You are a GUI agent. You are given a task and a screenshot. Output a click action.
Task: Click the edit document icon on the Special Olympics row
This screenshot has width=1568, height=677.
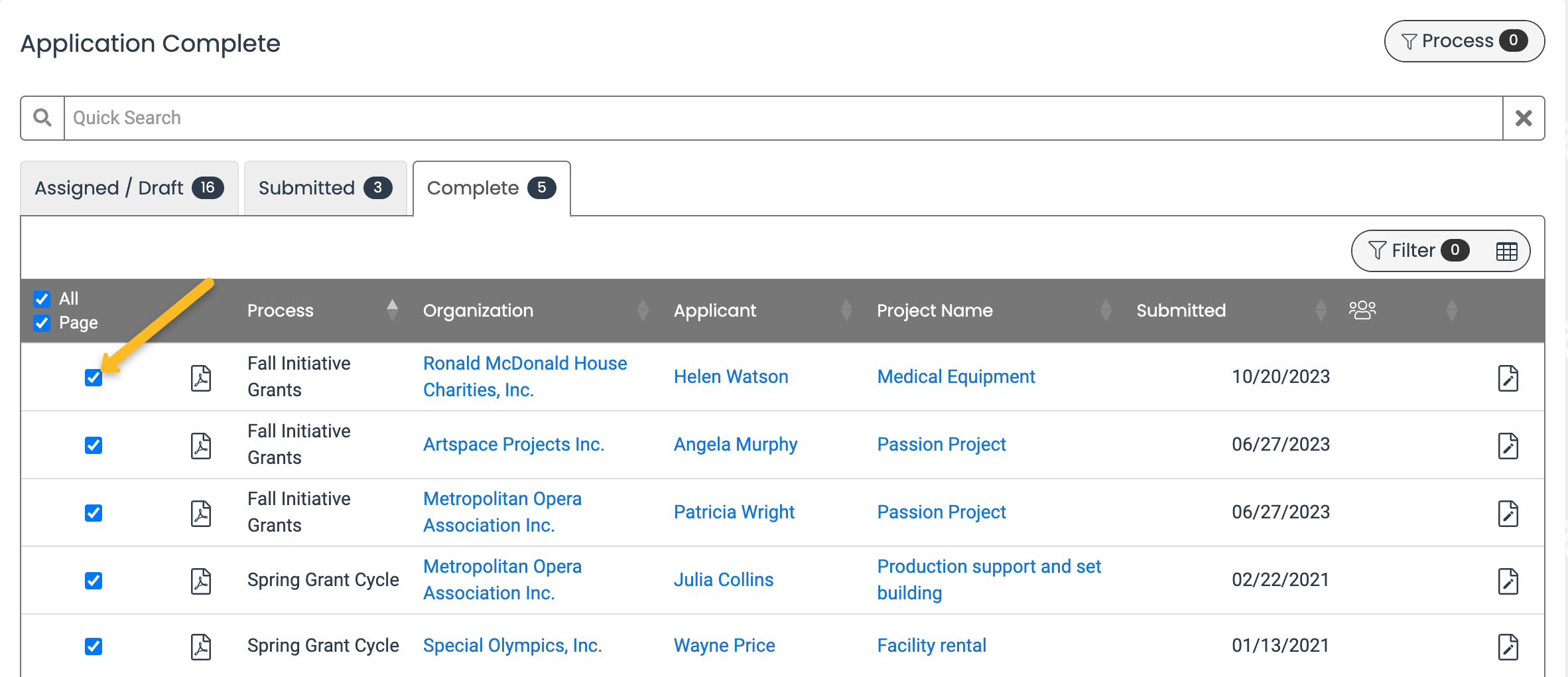(1509, 646)
